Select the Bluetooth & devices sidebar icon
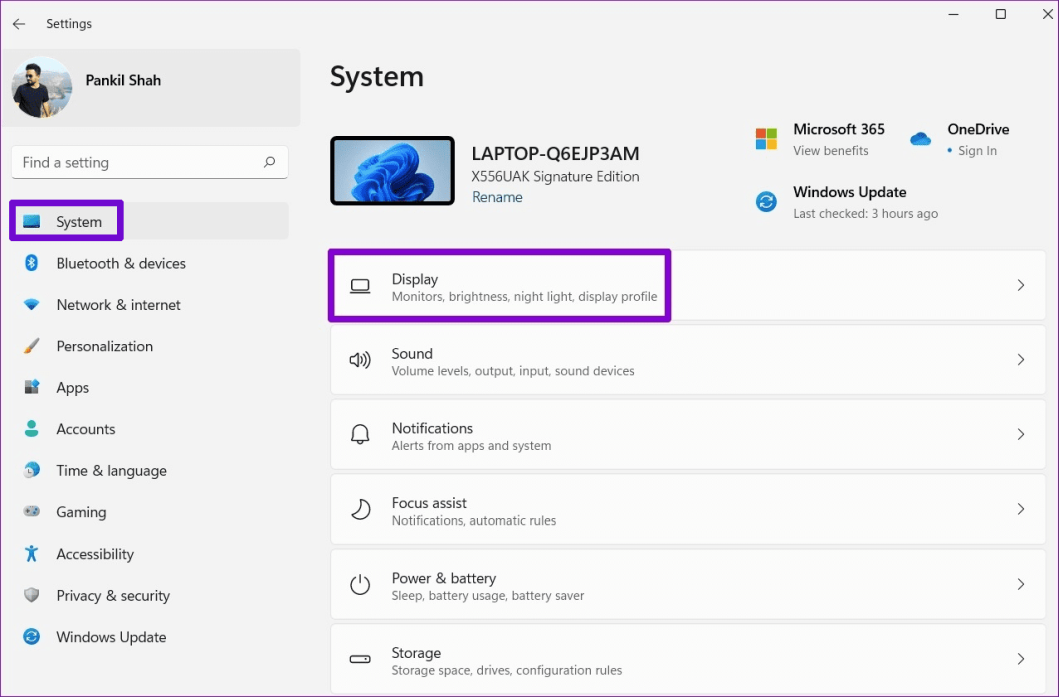Screen dimensions: 1059x697 (31, 263)
